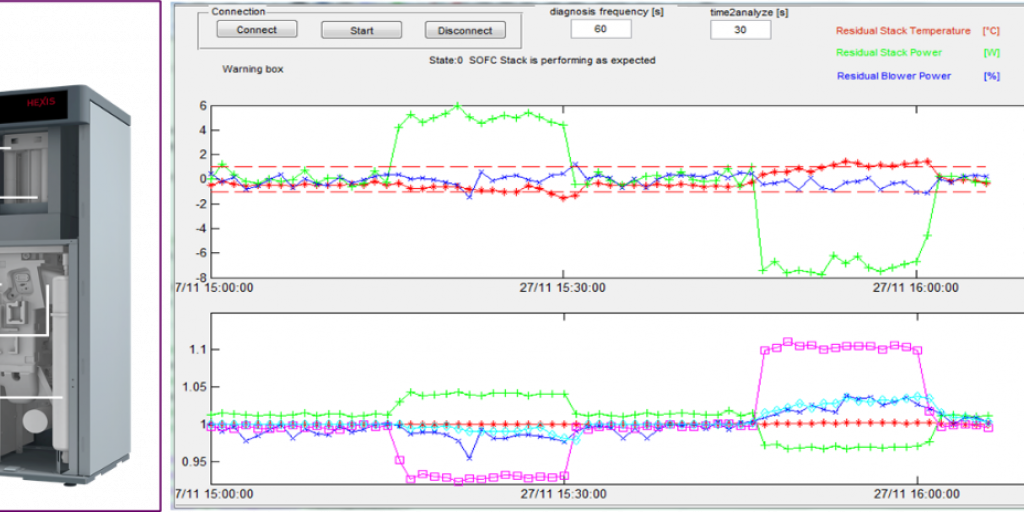Click the Residual Stack Temperature legend label
This screenshot has width=1024, height=512.
903,31
